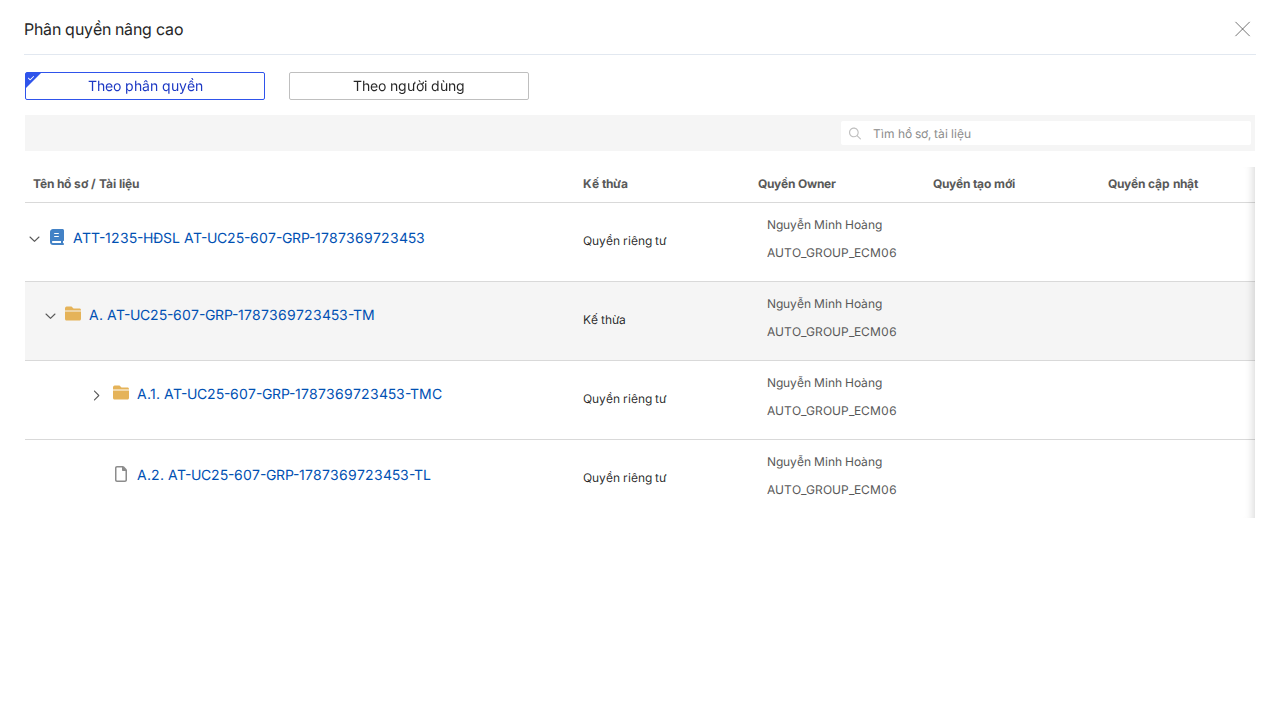
Task: Select the Theo phân quyền tab
Action: (x=145, y=86)
